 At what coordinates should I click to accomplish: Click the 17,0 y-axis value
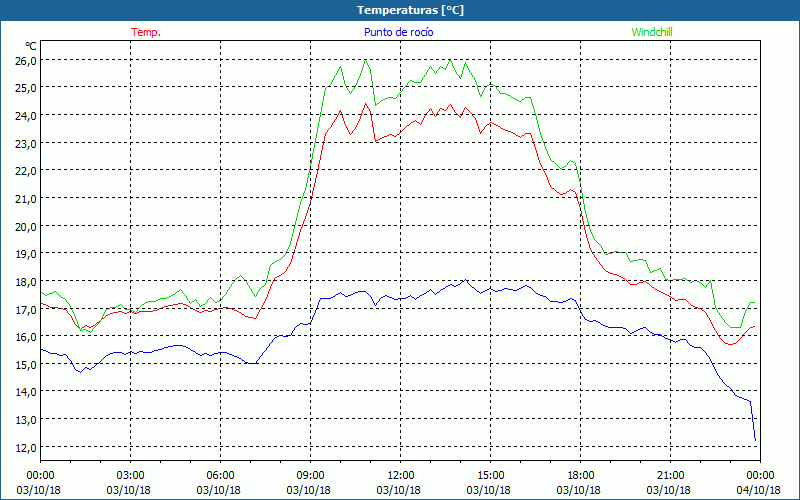pyautogui.click(x=24, y=310)
